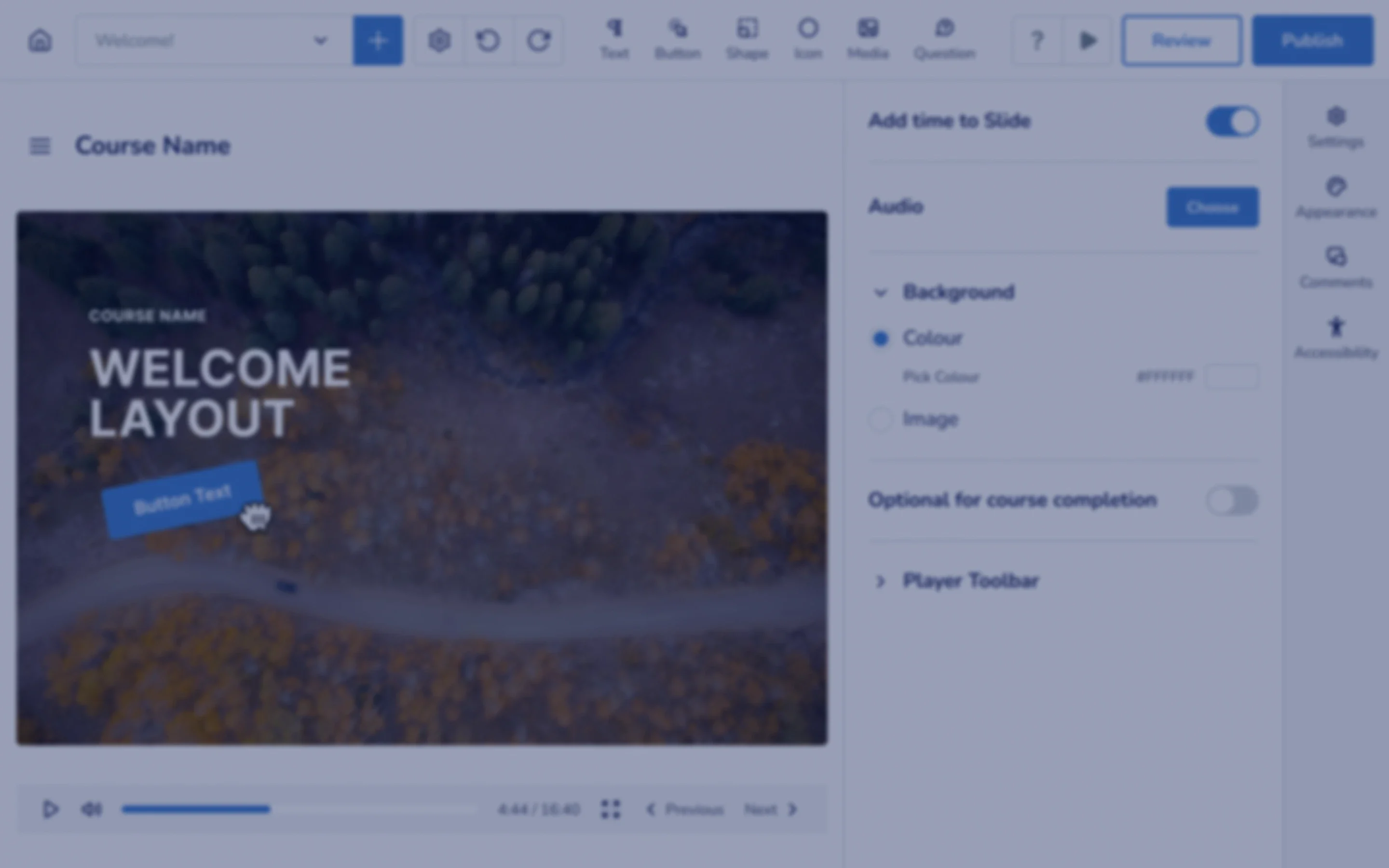This screenshot has width=1389, height=868.
Task: Enable Optional for course completion
Action: click(1230, 501)
